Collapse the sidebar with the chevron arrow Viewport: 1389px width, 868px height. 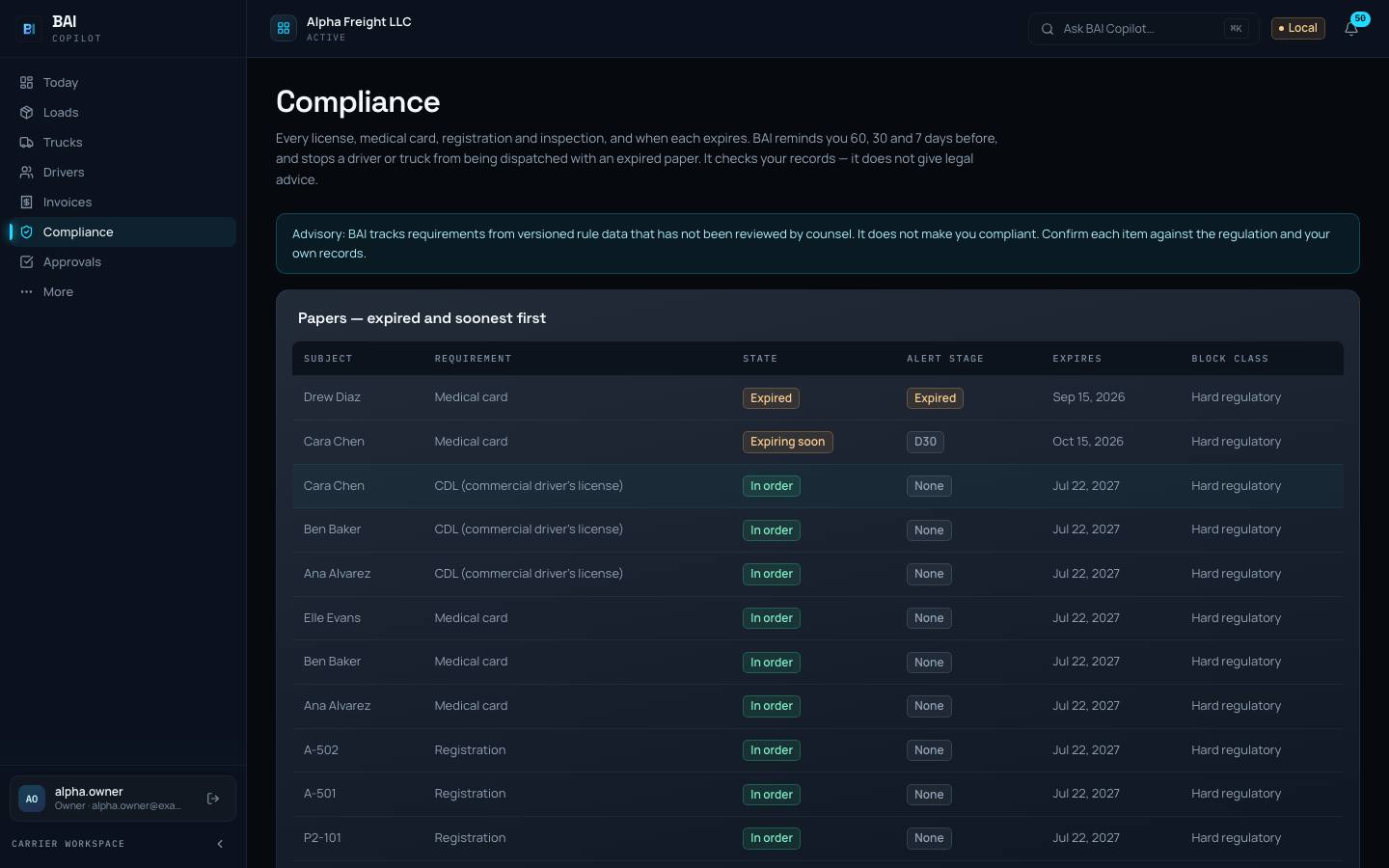point(220,844)
